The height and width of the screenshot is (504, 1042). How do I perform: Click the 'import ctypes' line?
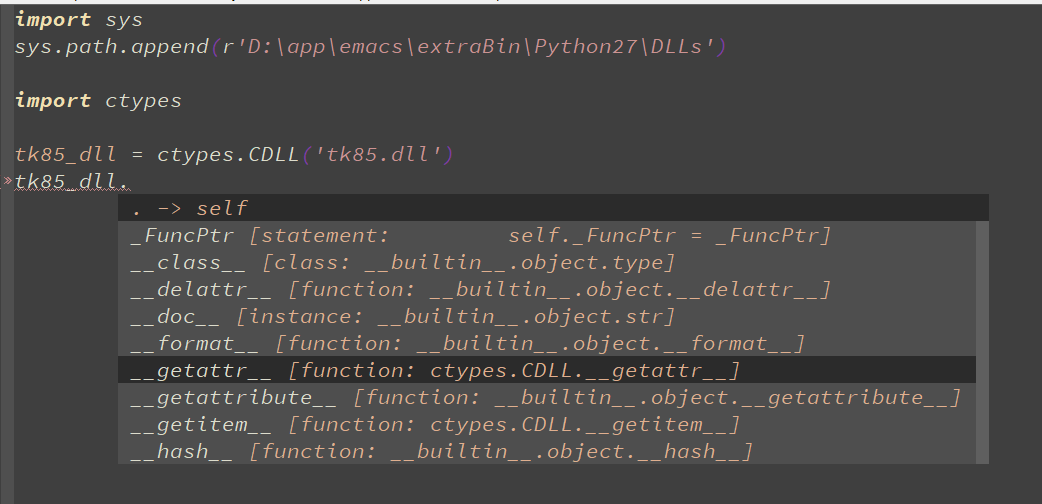[98, 101]
